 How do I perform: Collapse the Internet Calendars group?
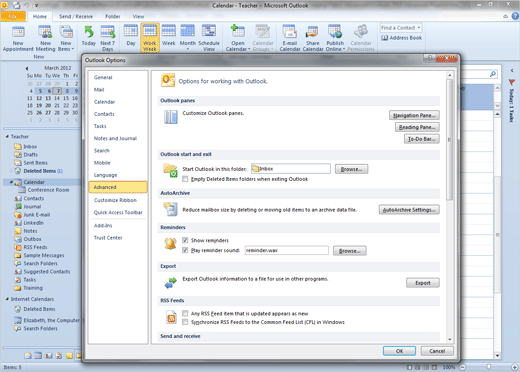click(x=7, y=299)
